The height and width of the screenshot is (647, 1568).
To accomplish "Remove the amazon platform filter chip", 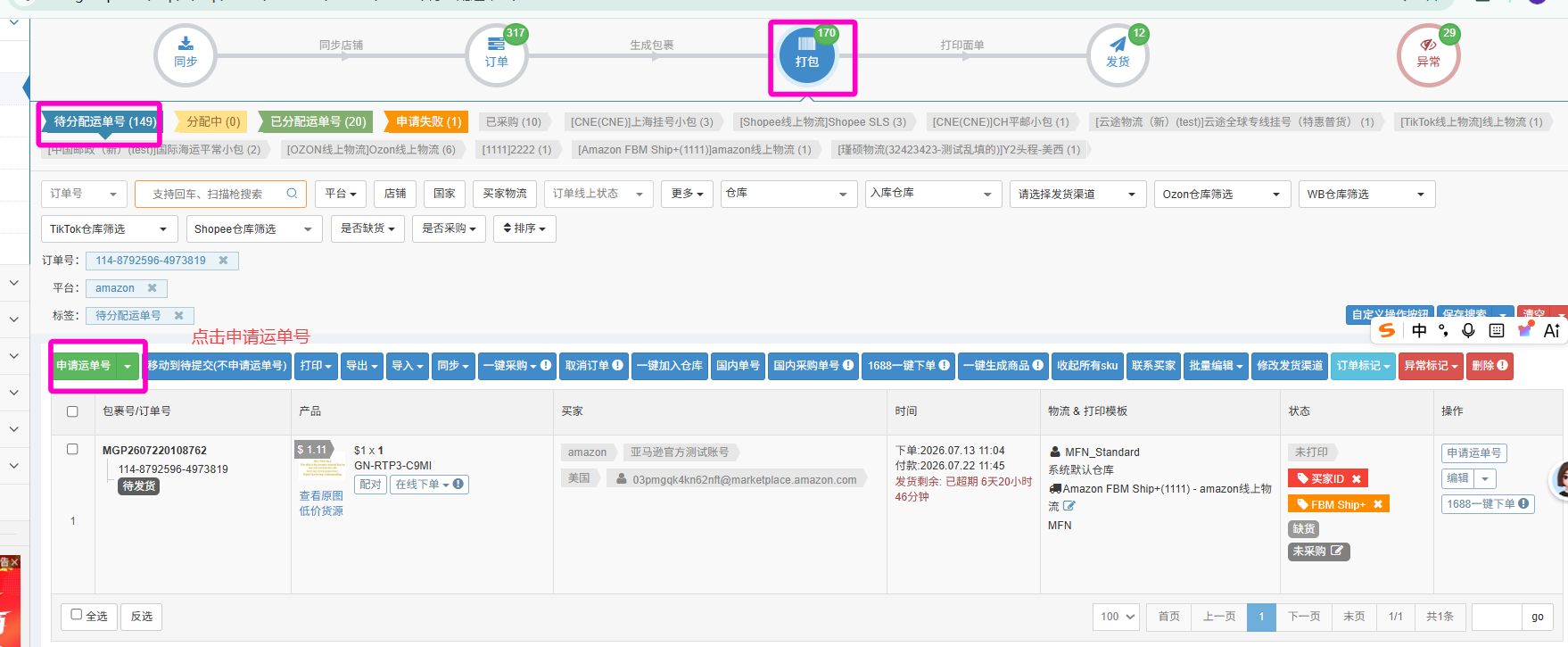I will click(152, 288).
